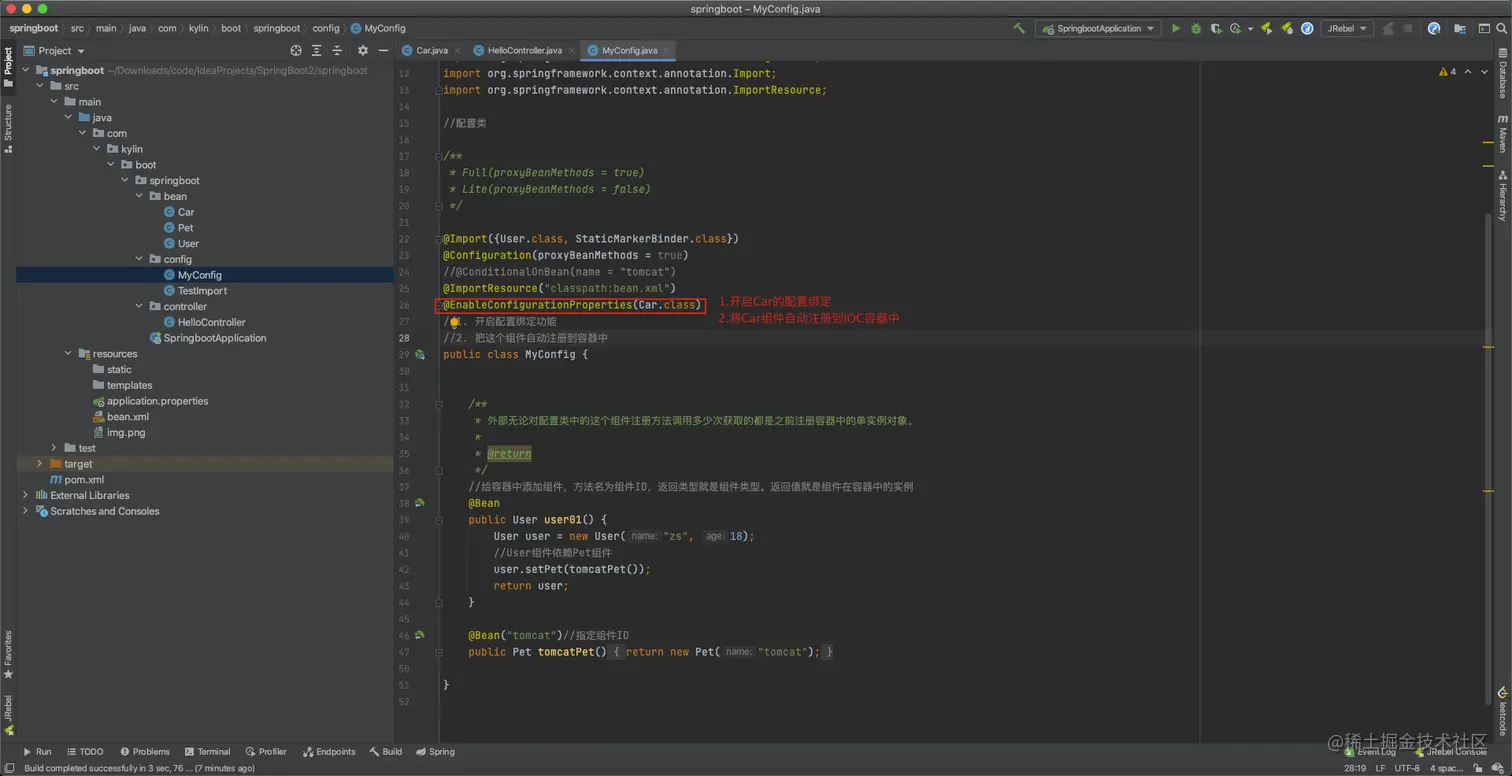This screenshot has width=1512, height=776.
Task: Run with coverage shield icon
Action: (1215, 29)
